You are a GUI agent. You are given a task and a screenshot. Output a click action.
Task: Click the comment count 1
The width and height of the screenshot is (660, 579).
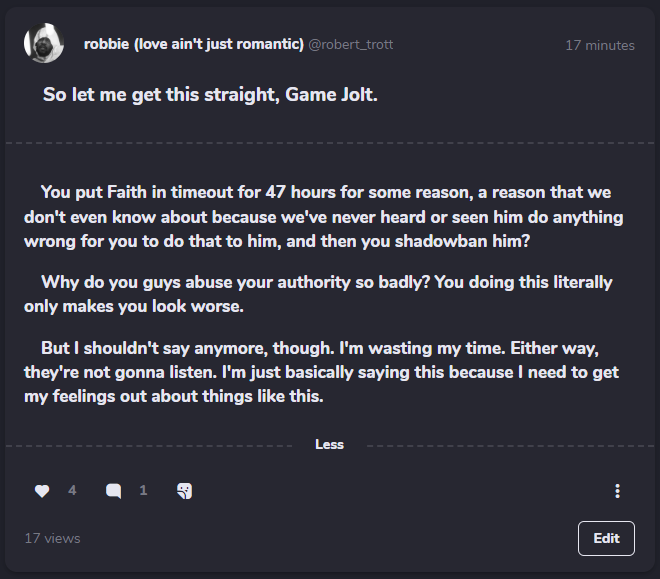tap(143, 490)
